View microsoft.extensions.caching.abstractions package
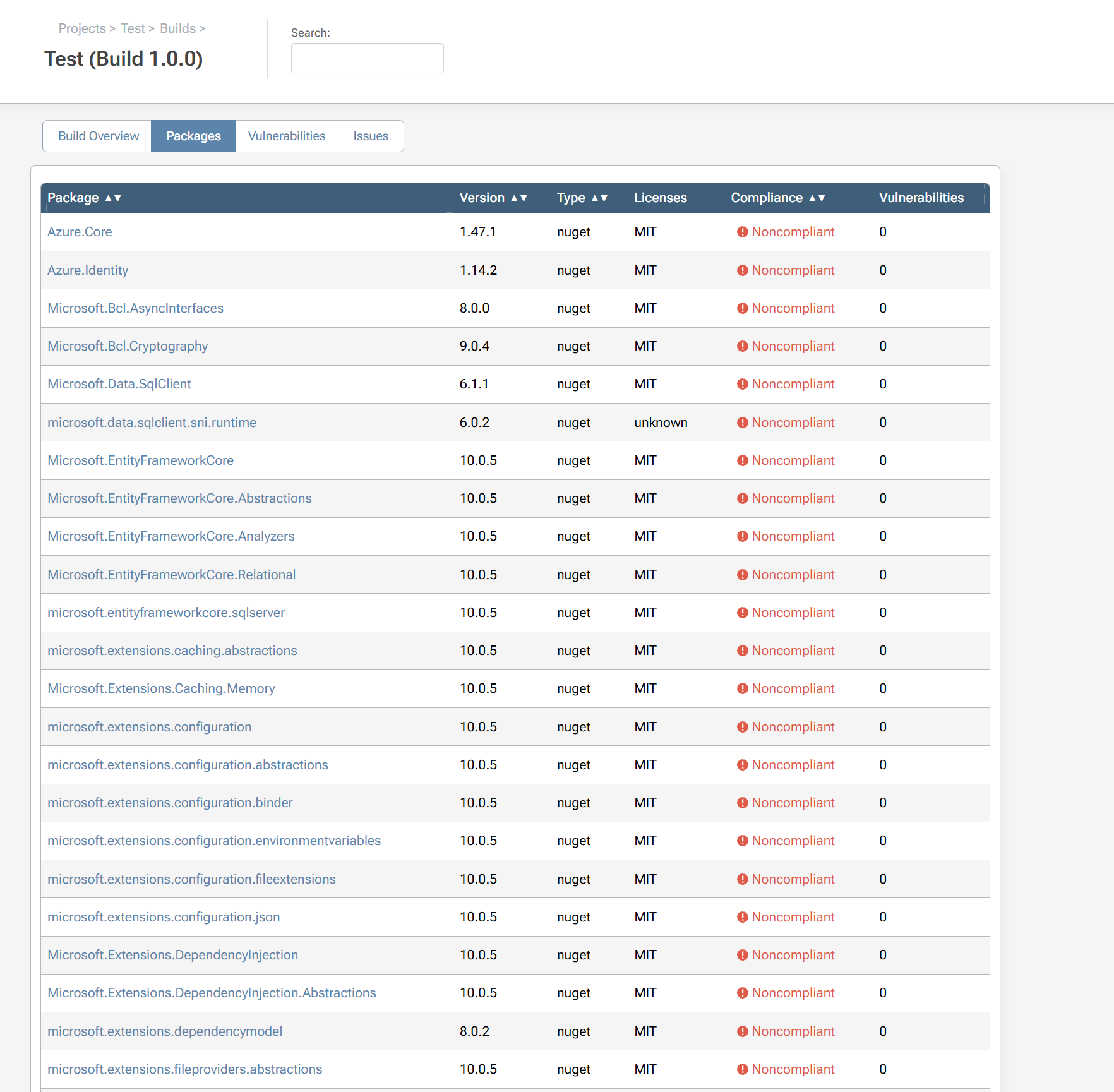The width and height of the screenshot is (1114, 1092). tap(172, 651)
